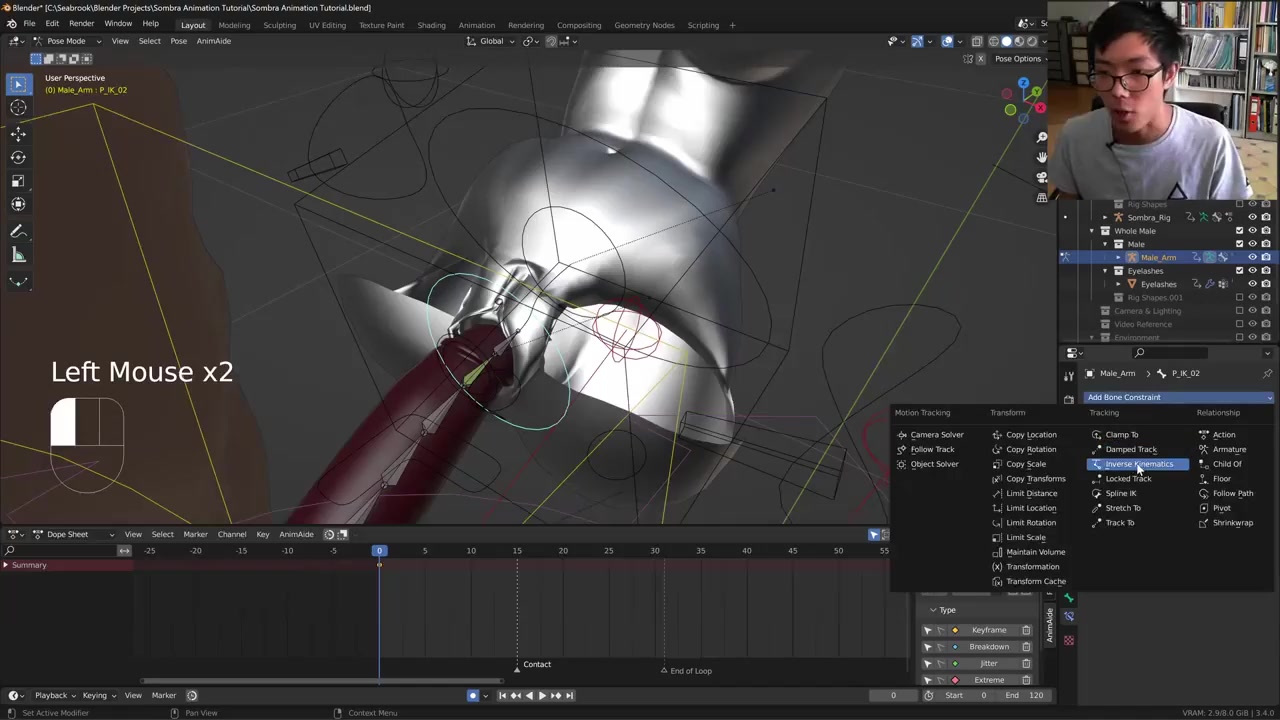Uncheck the Whole Male collection checkbox
The image size is (1280, 720).
(1239, 231)
